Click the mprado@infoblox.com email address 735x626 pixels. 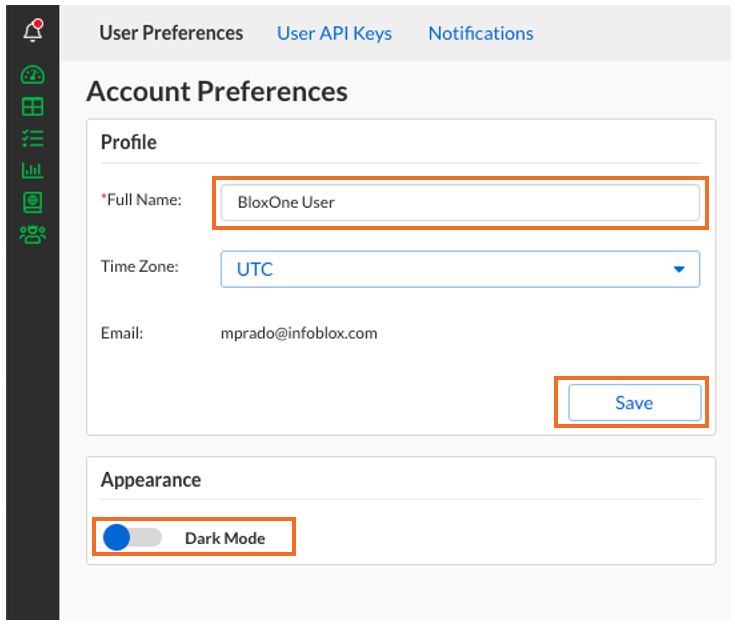pyautogui.click(x=299, y=333)
